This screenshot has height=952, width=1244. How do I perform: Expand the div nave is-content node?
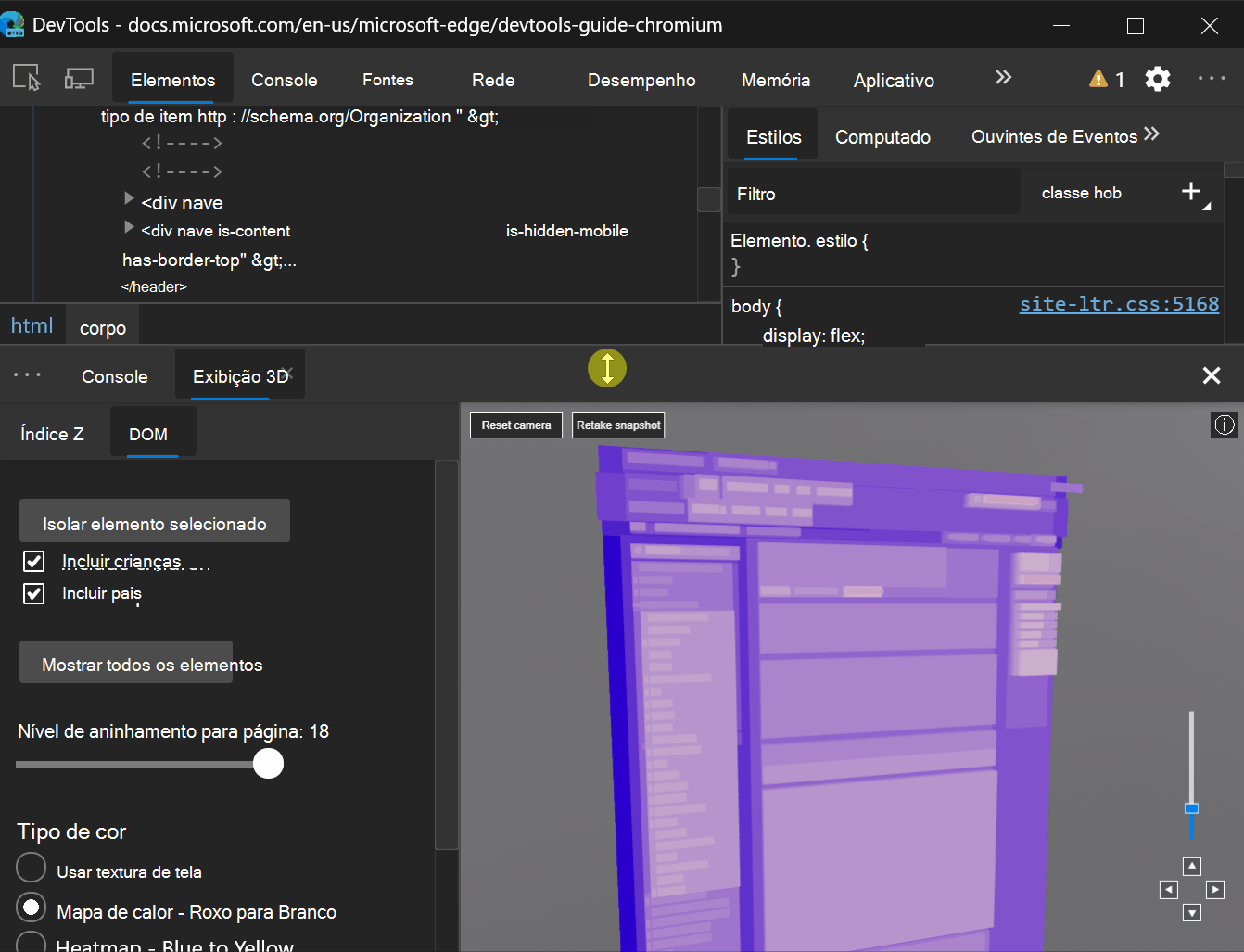pos(129,227)
